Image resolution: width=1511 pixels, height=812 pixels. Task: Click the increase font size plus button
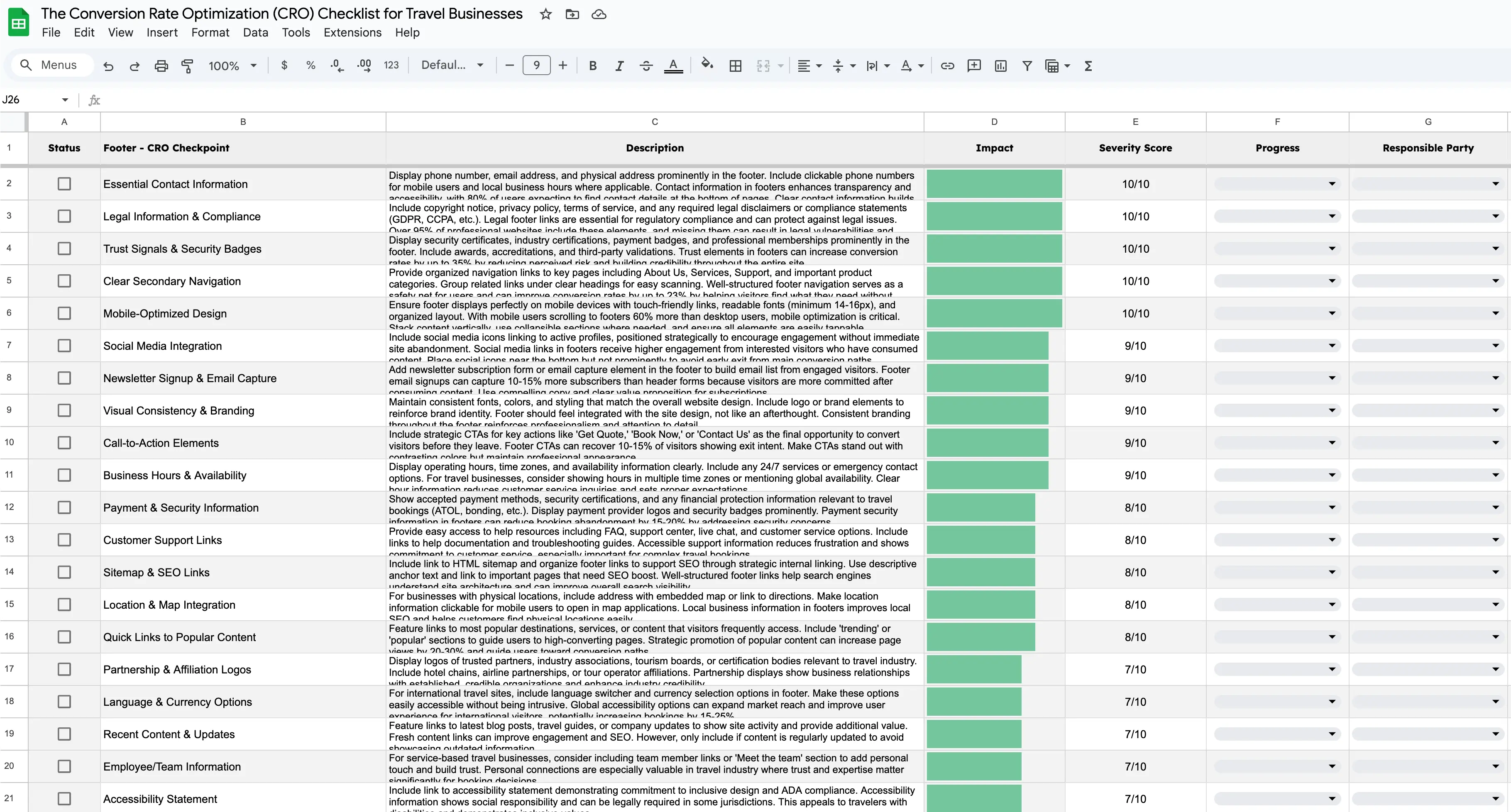(562, 66)
